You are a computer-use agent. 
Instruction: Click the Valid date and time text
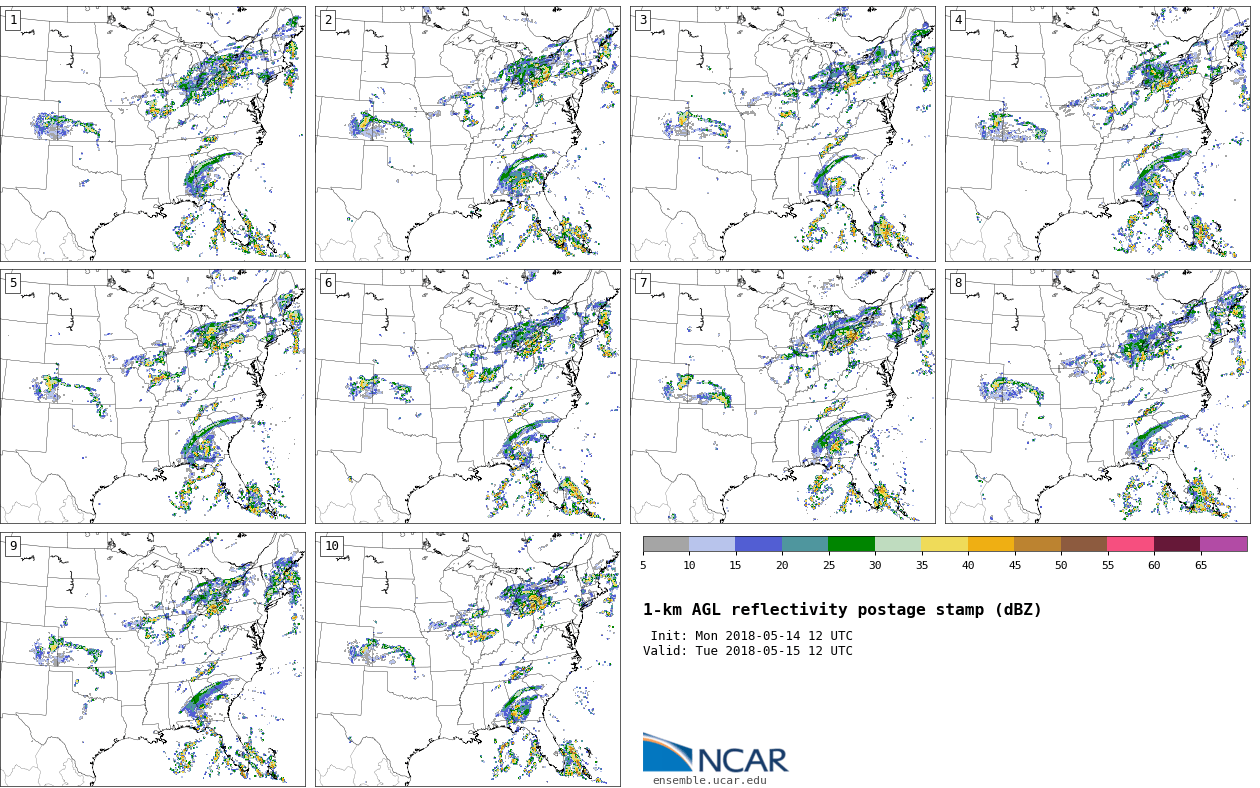(748, 651)
